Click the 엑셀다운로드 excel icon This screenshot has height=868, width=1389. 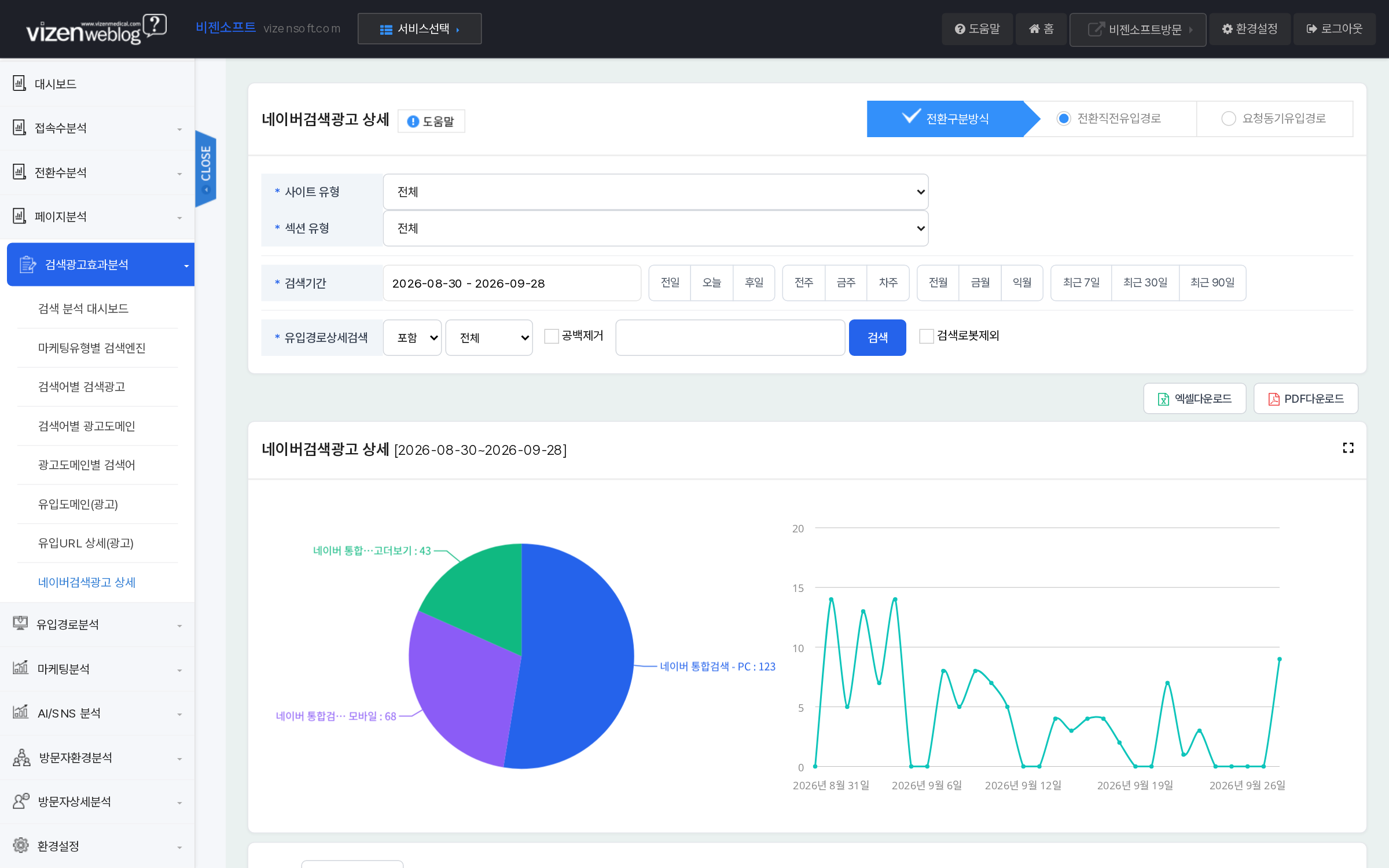tap(1163, 399)
